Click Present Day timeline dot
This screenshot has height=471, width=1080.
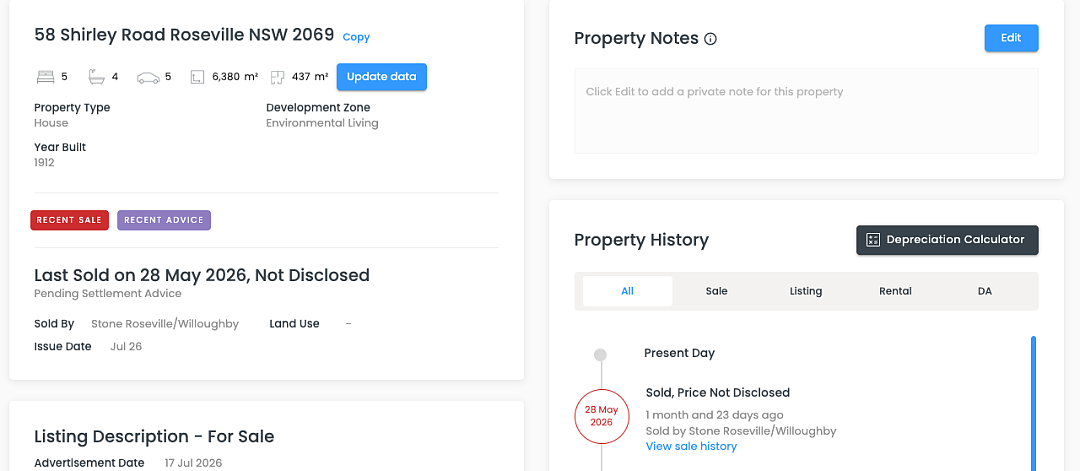click(x=601, y=355)
